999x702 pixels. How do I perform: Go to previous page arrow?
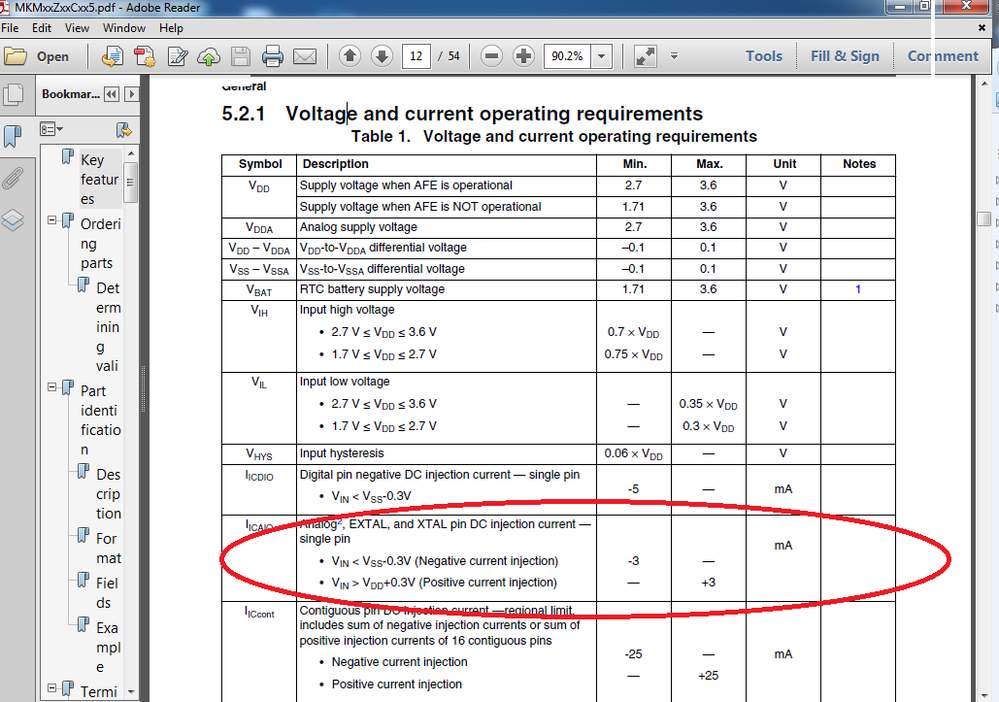pyautogui.click(x=350, y=56)
